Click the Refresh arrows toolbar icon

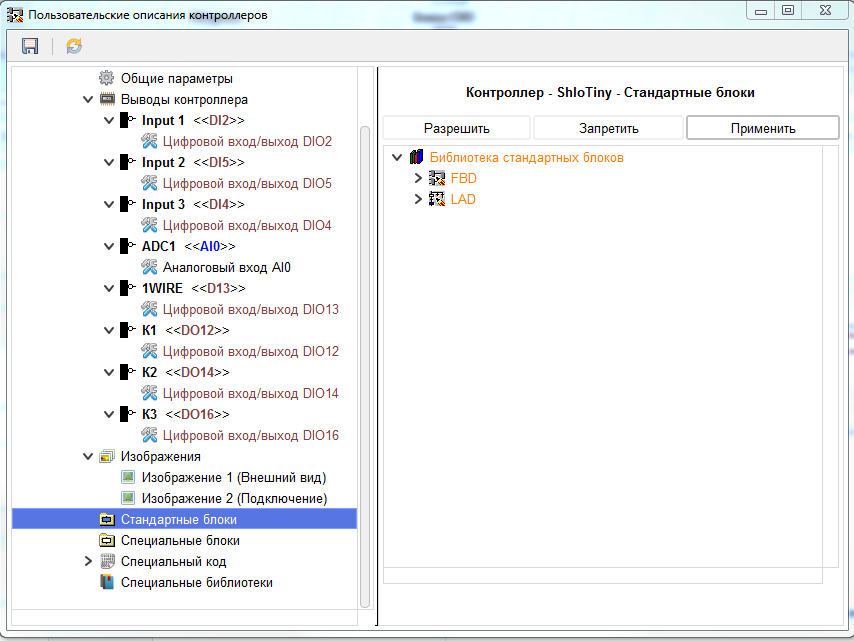[74, 46]
